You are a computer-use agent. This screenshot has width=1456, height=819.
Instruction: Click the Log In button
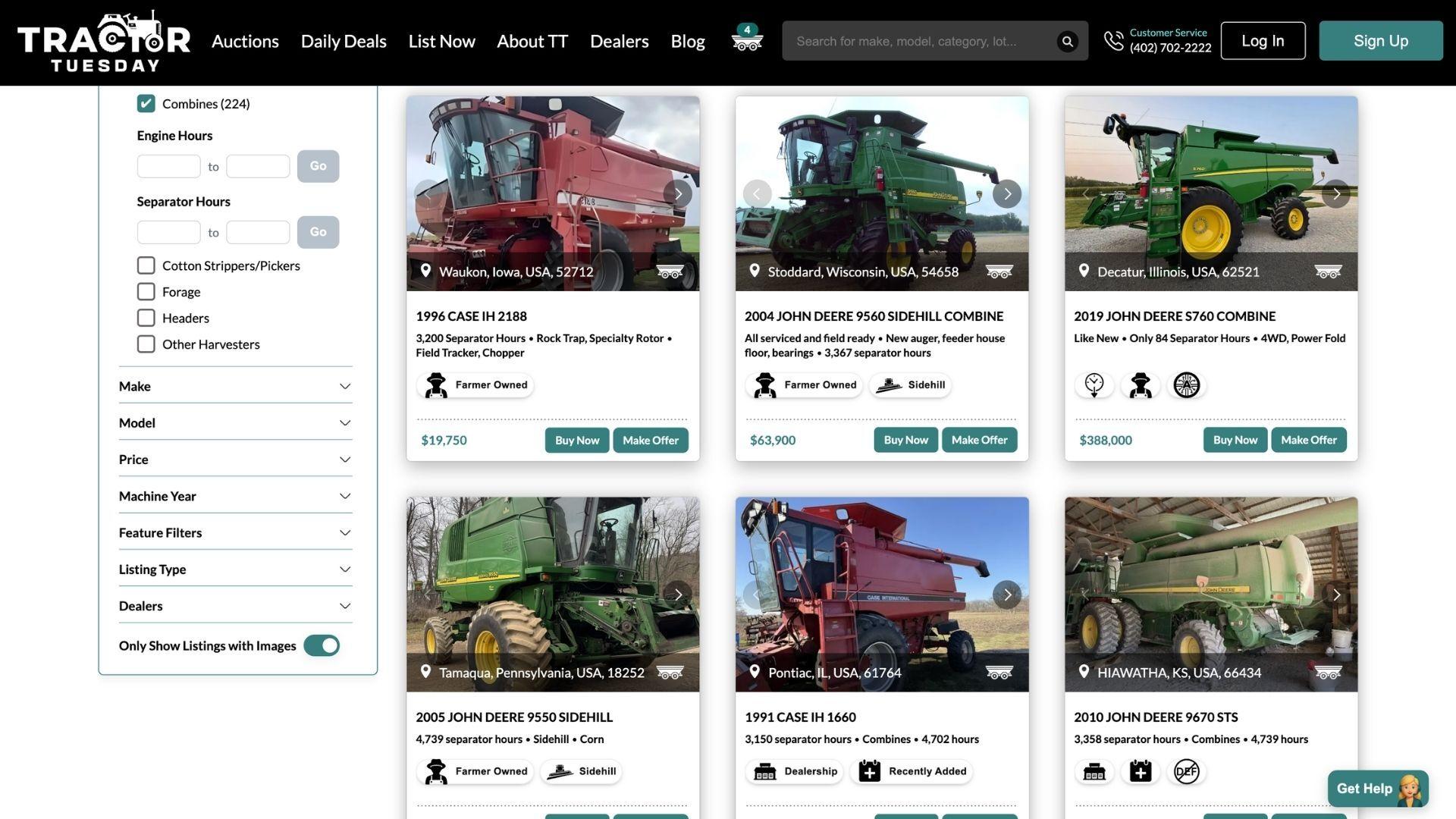coord(1263,41)
